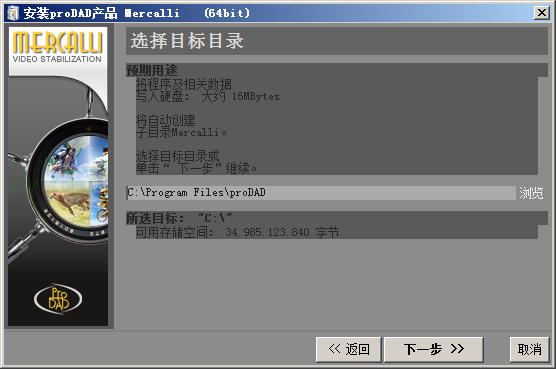Click the proDAD oval logo
This screenshot has width=556, height=369.
tap(58, 299)
